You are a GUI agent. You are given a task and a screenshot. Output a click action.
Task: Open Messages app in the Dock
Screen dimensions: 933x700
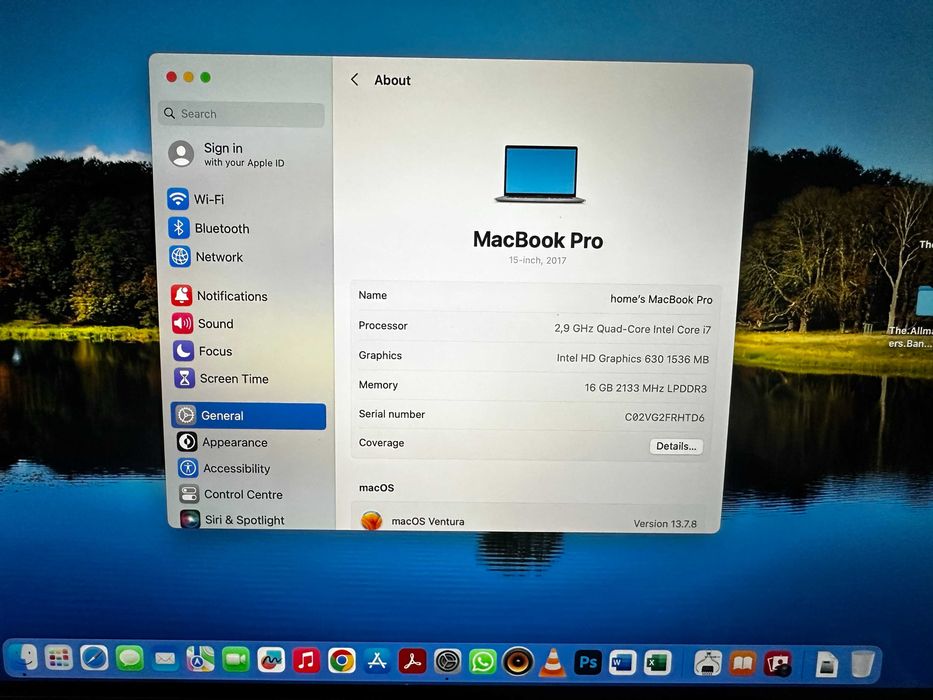129,659
